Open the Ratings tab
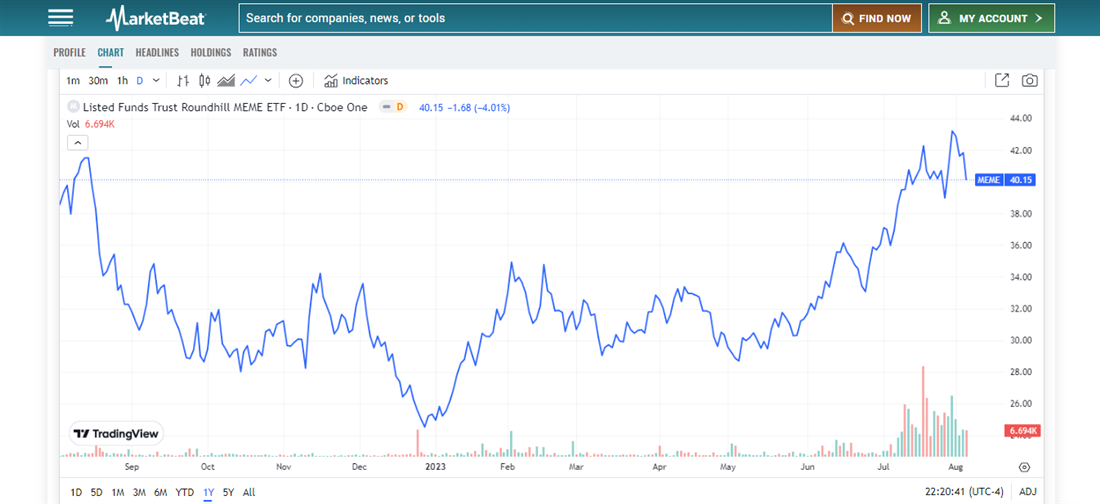The height and width of the screenshot is (504, 1100). click(260, 52)
